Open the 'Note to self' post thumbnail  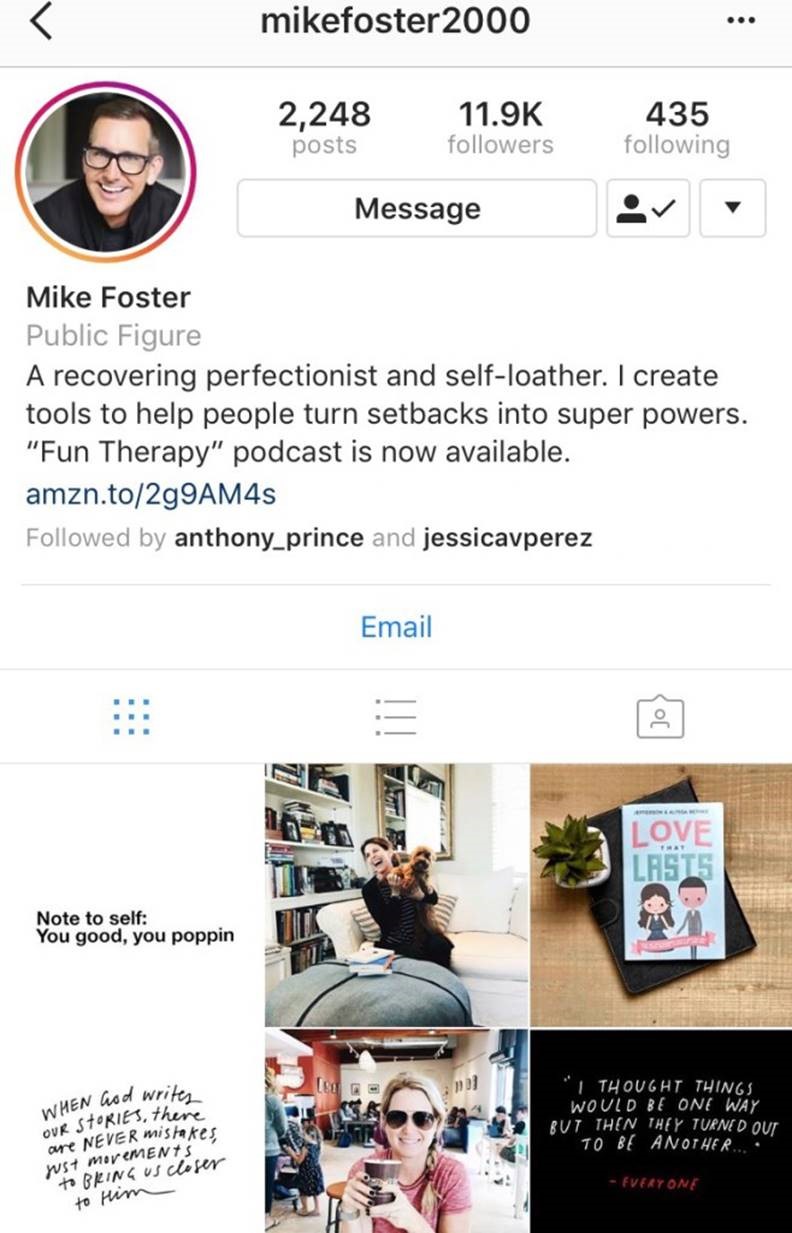click(x=131, y=895)
